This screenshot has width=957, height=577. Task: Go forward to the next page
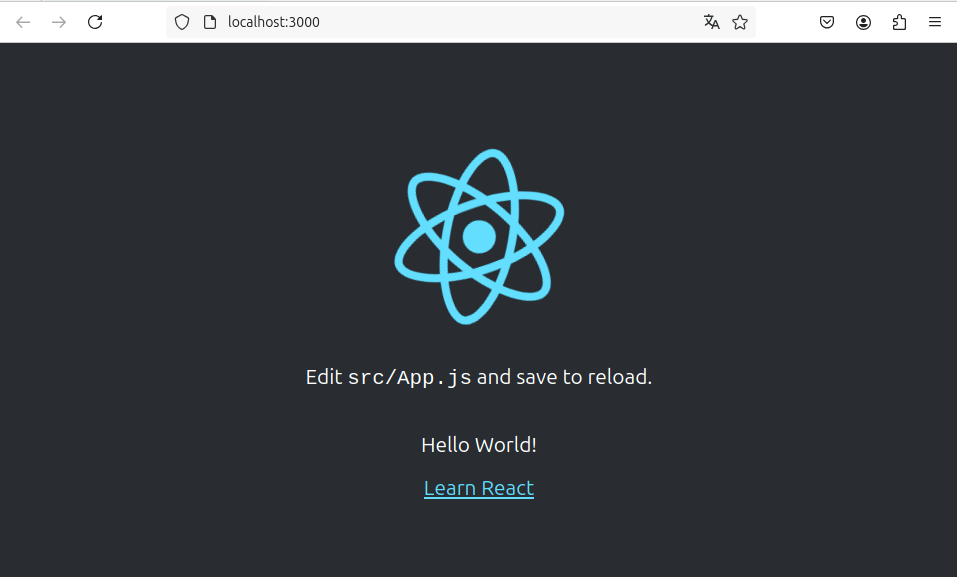59,23
